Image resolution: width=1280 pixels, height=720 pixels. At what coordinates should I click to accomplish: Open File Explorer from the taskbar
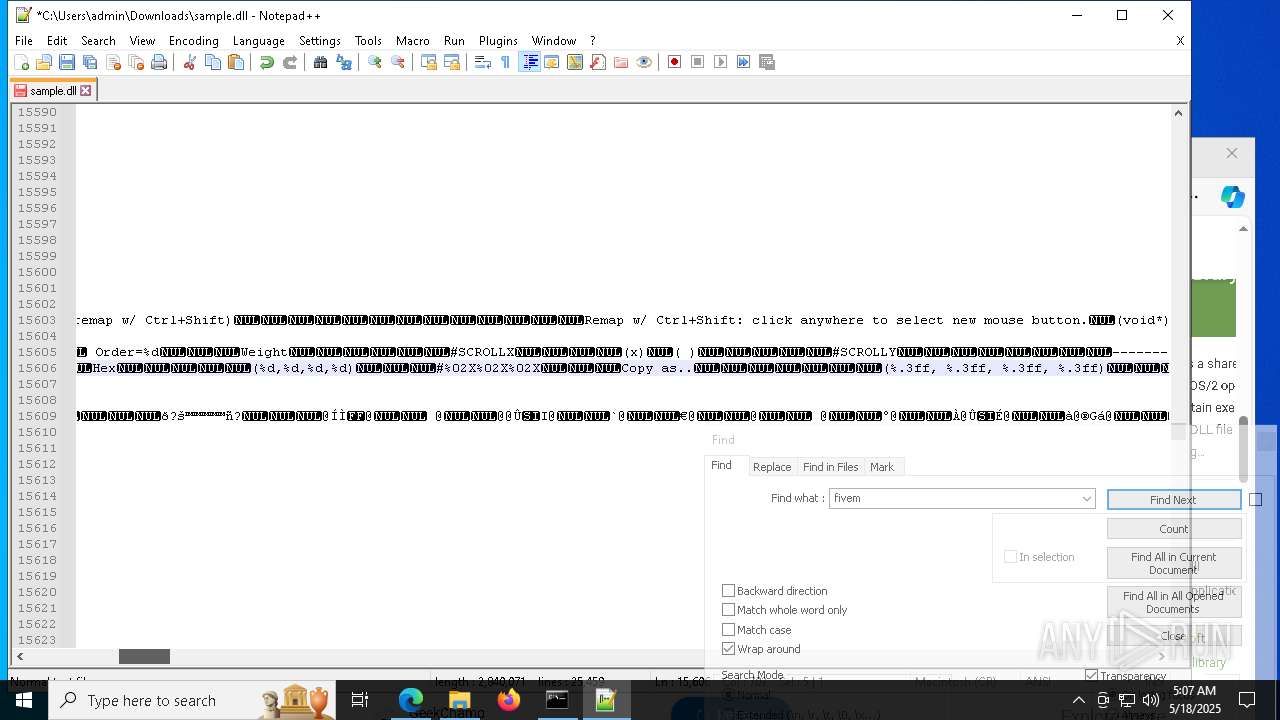click(460, 700)
